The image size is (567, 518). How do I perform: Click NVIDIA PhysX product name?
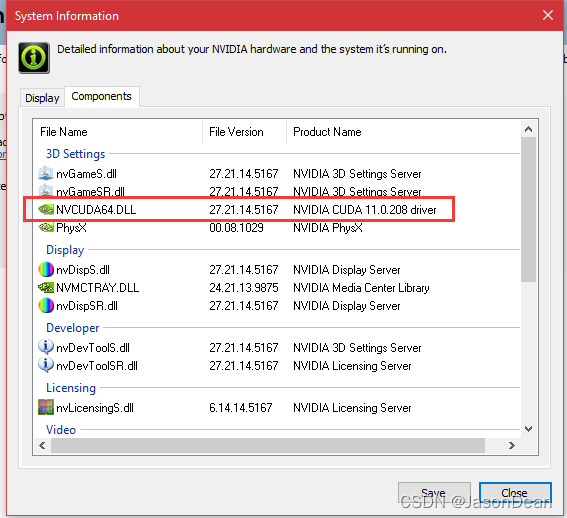[x=328, y=228]
